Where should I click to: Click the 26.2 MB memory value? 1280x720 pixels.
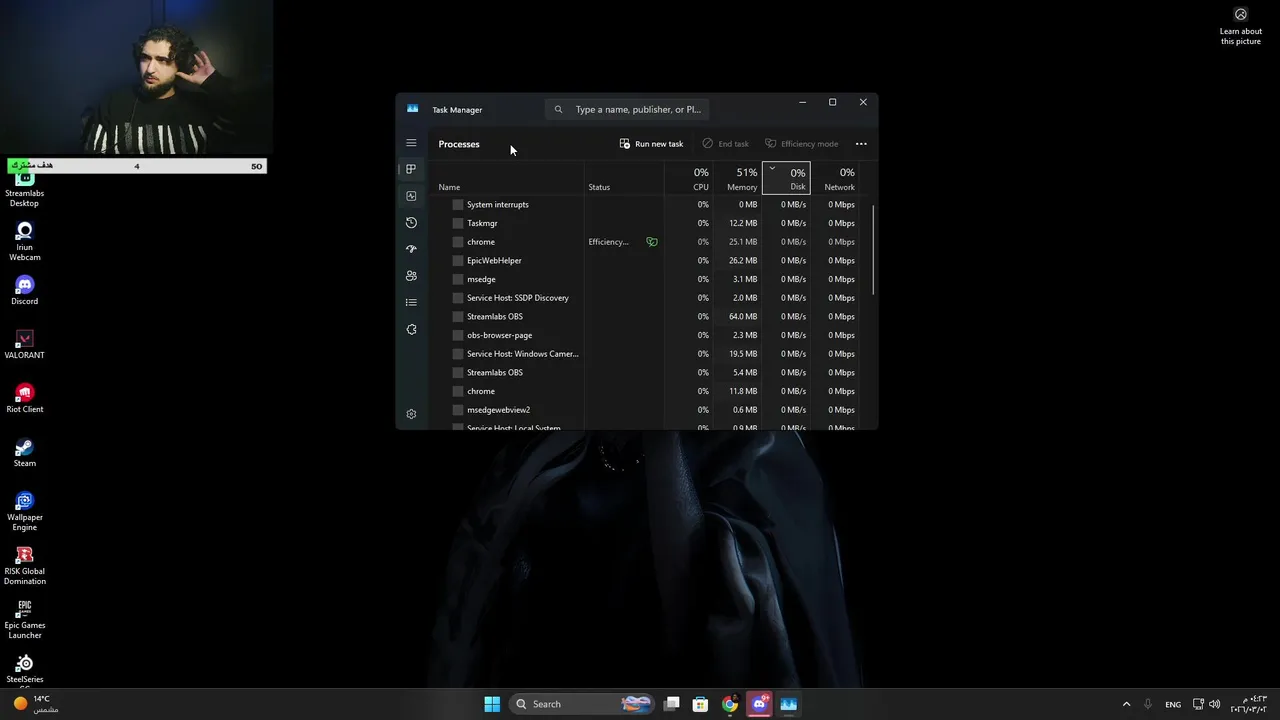pyautogui.click(x=743, y=260)
